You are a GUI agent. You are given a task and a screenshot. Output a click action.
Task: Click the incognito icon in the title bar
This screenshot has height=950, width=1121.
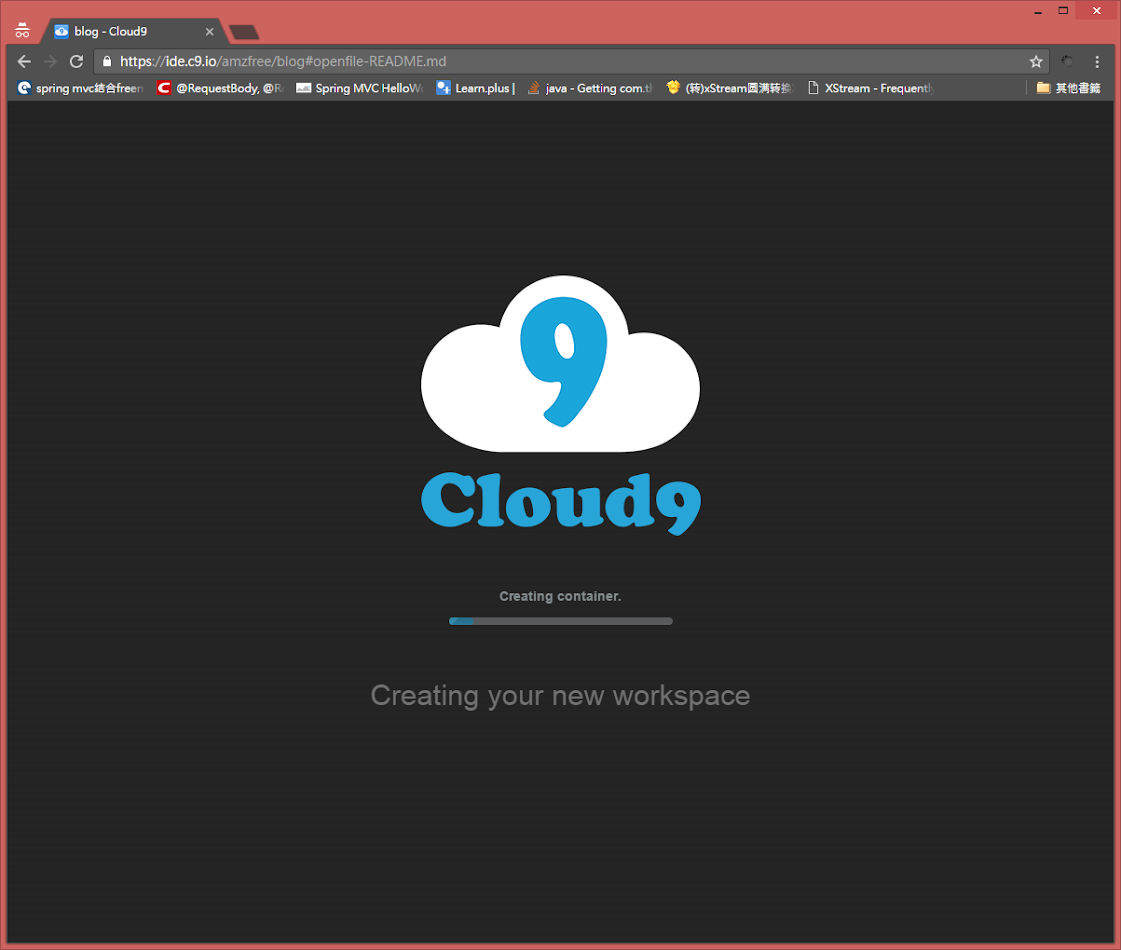coord(22,31)
